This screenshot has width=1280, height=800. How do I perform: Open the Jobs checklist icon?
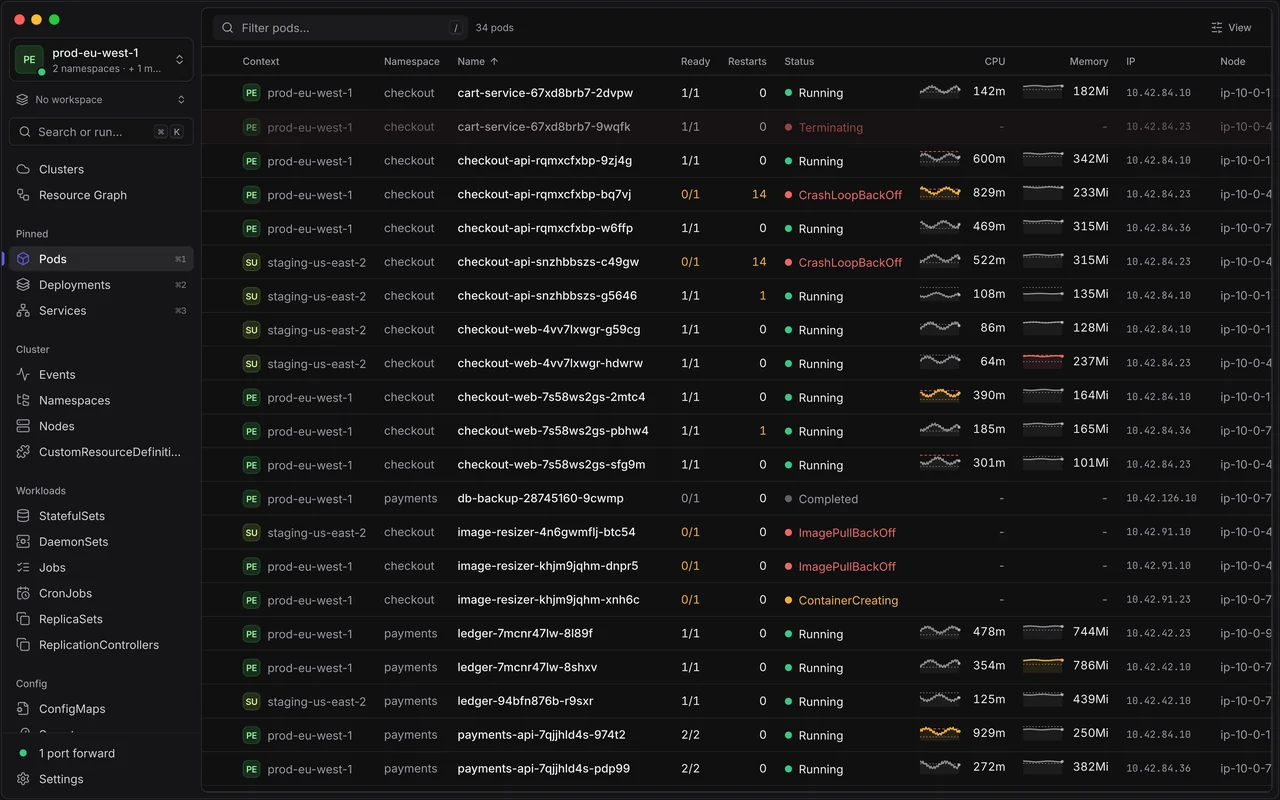23,567
